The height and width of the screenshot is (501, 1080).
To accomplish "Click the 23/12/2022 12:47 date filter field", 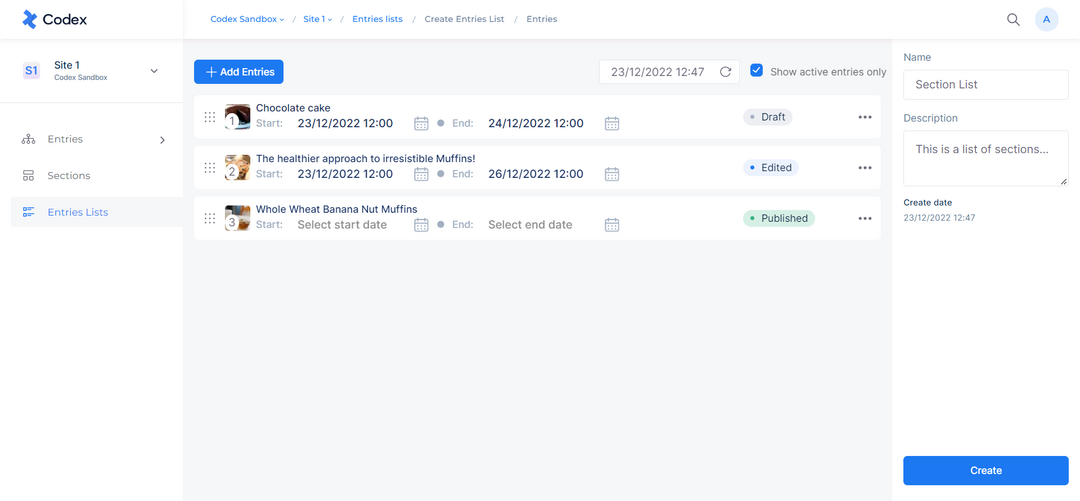I will [669, 72].
